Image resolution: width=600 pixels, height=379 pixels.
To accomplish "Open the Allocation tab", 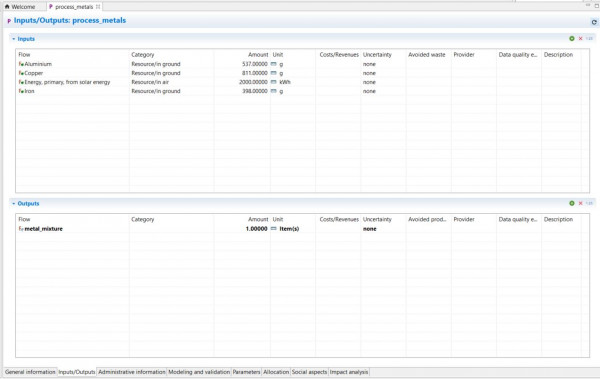I will click(276, 372).
